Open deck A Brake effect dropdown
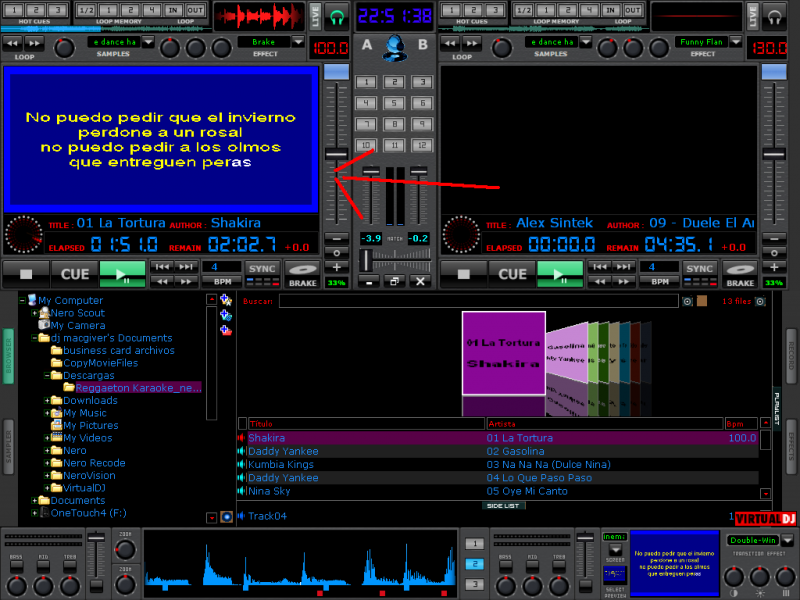The height and width of the screenshot is (600, 800). [298, 41]
